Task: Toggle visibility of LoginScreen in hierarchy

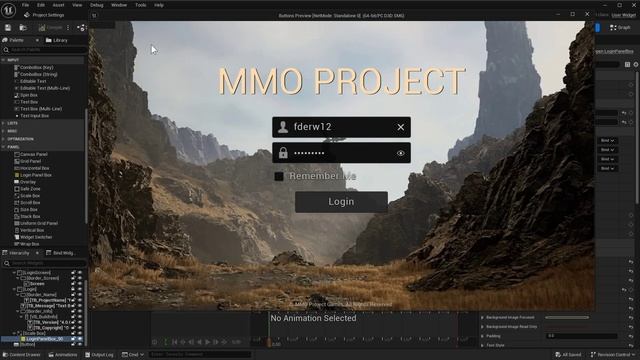Action: coord(80,273)
